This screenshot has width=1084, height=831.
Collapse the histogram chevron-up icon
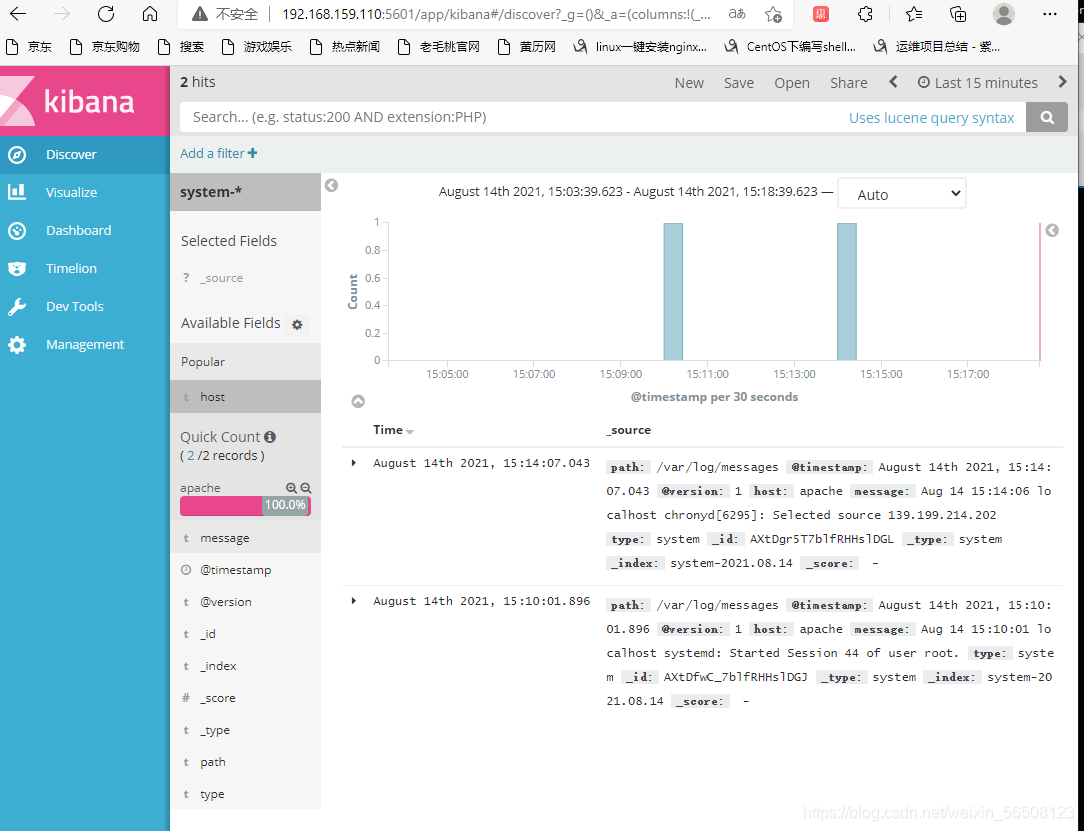pos(358,401)
